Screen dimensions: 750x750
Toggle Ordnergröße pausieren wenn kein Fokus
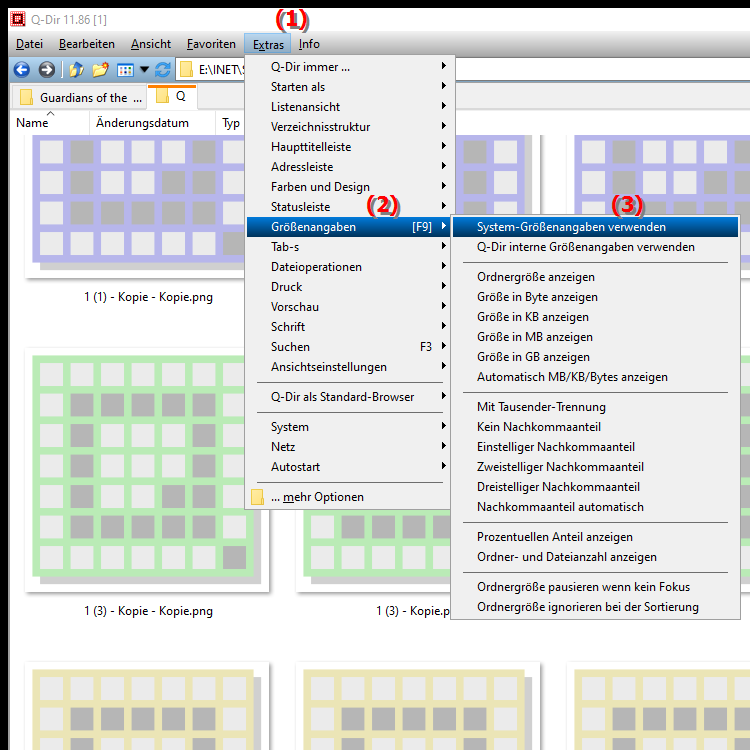coord(595,587)
